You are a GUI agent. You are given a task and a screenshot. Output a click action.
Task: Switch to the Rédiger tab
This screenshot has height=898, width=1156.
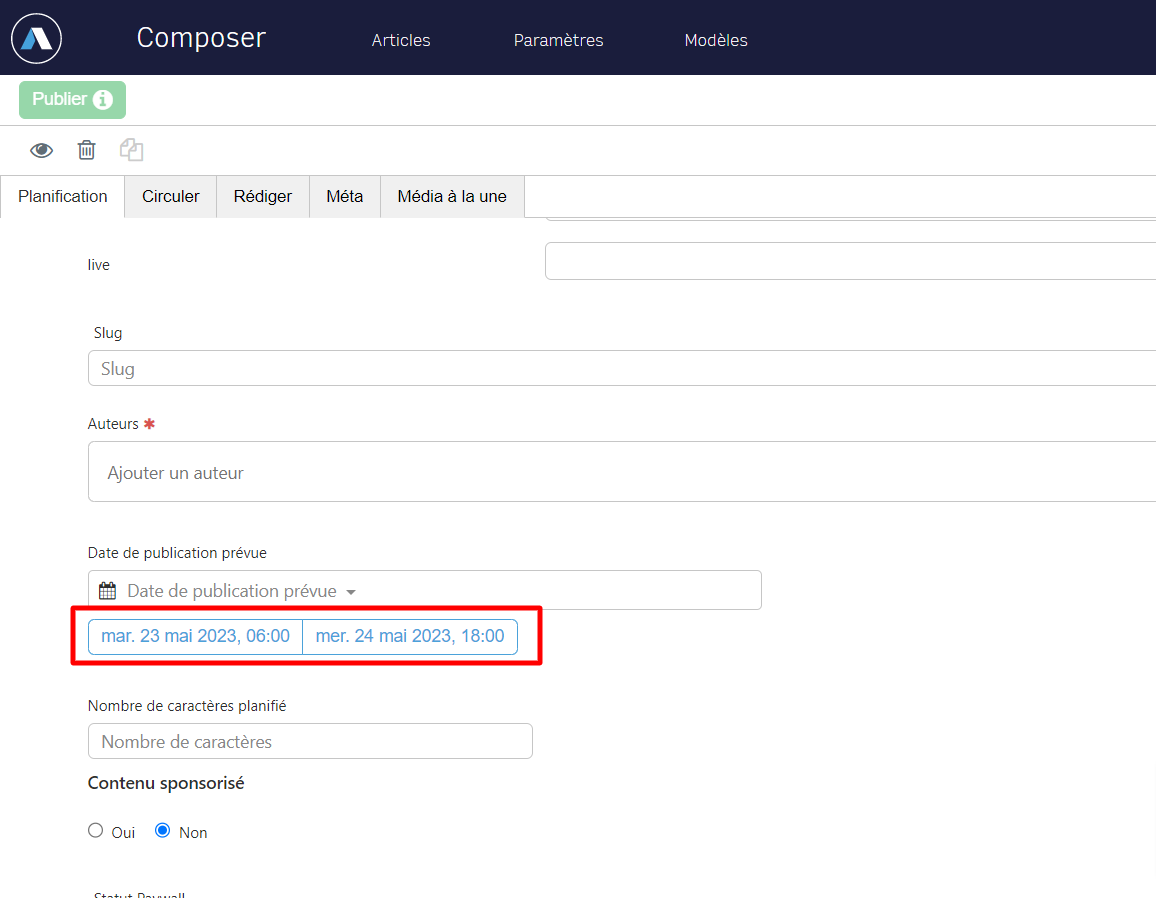pyautogui.click(x=262, y=196)
